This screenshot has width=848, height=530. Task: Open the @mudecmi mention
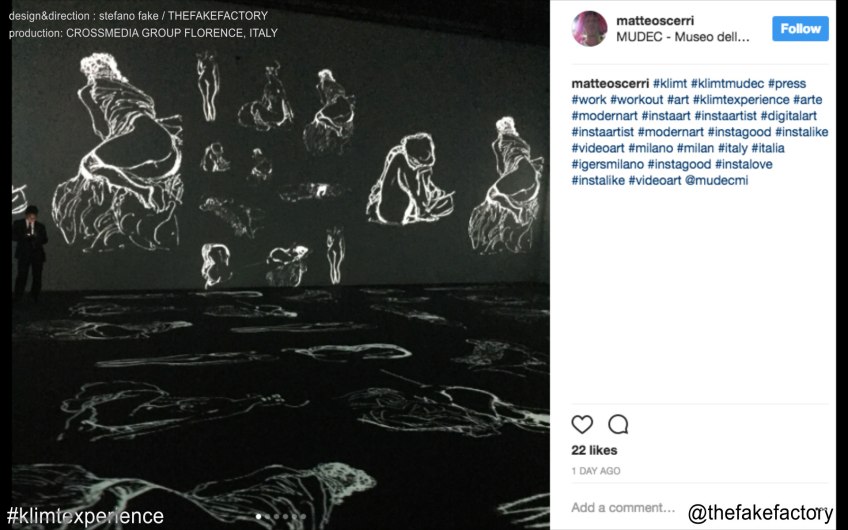tap(717, 181)
